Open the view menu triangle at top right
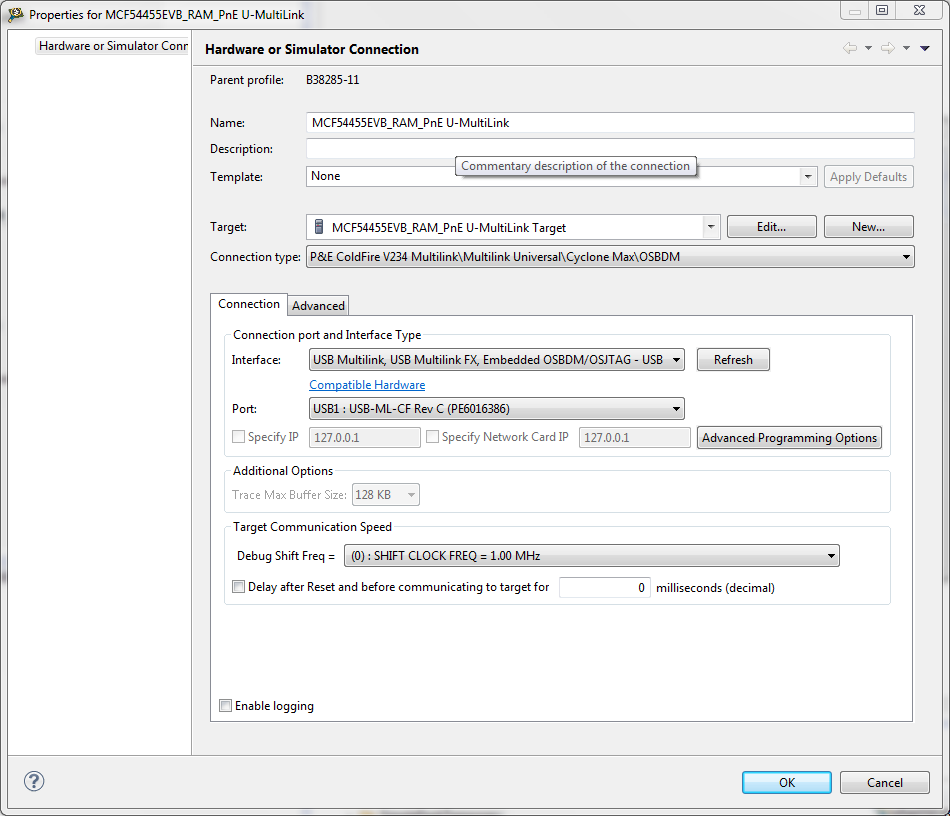Screen dimensions: 950x816 coord(925,48)
